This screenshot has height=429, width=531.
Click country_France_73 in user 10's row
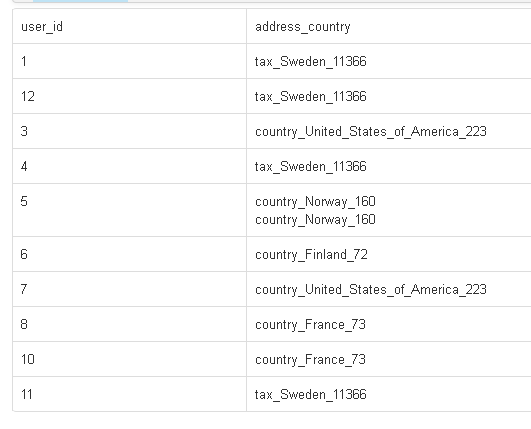310,359
